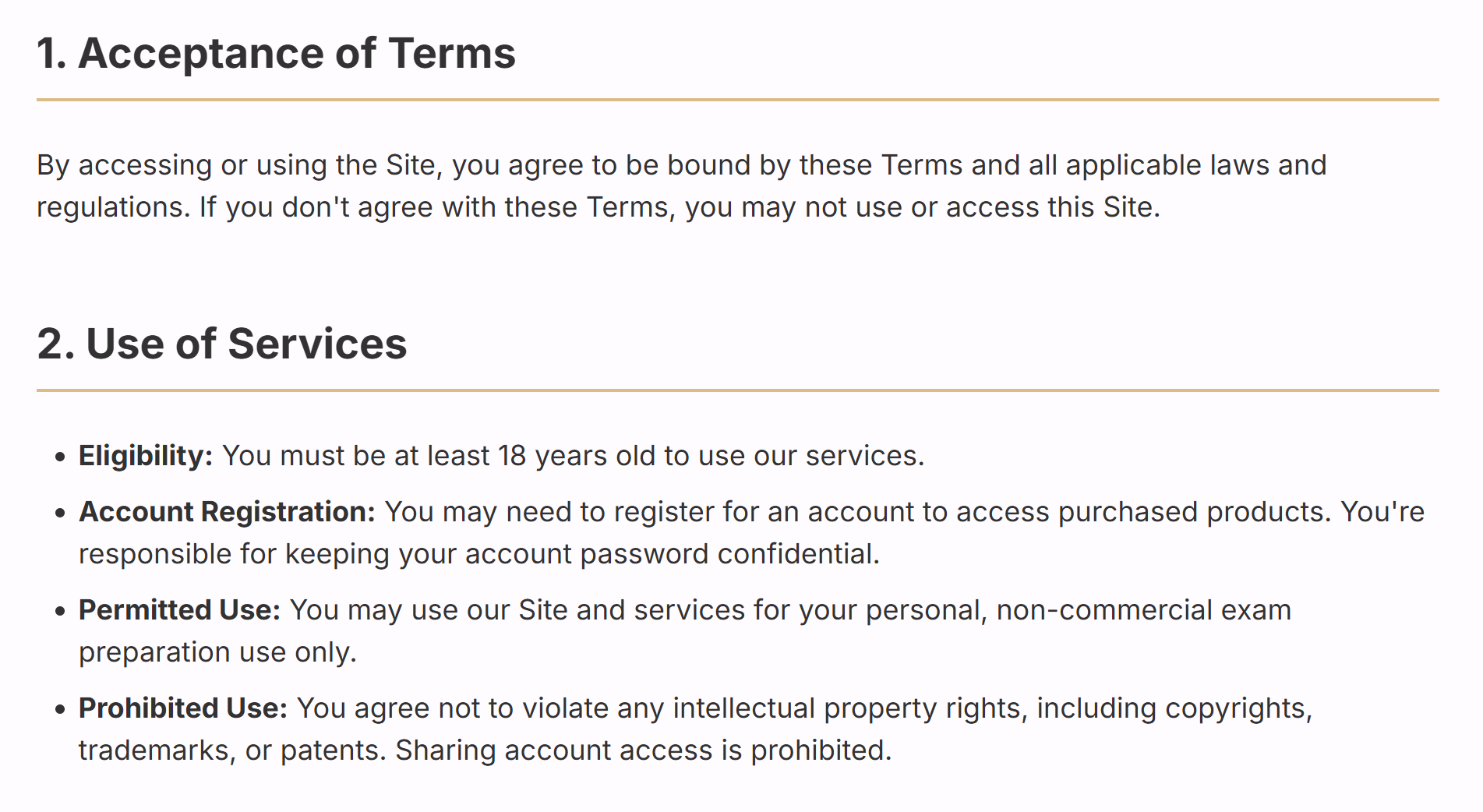Viewport: 1483px width, 812px height.
Task: Click the "2. Use of Services" heading
Action: [222, 344]
